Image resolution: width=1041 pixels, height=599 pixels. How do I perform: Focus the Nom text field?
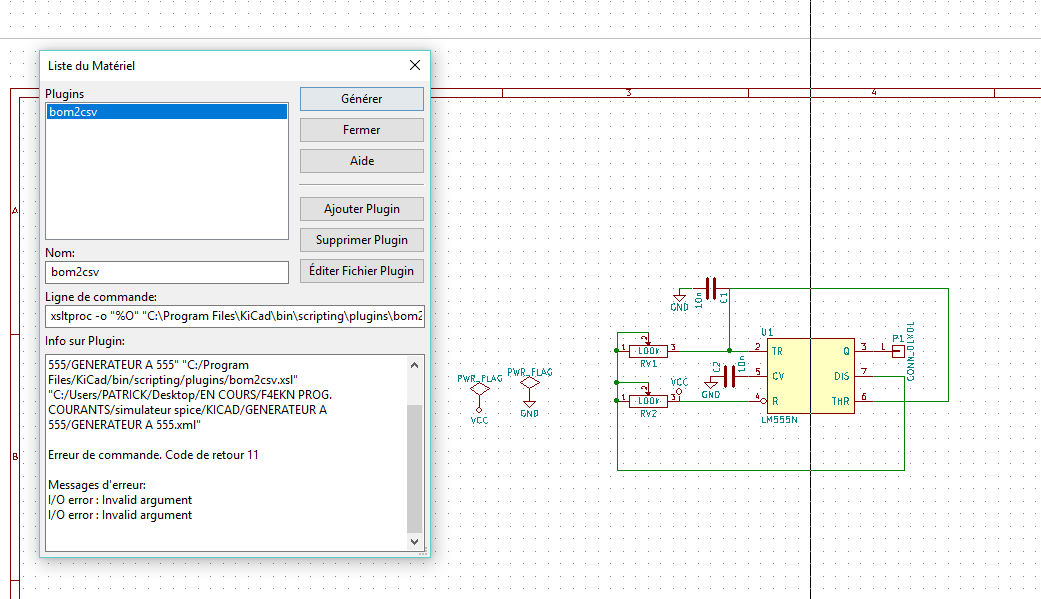[166, 271]
